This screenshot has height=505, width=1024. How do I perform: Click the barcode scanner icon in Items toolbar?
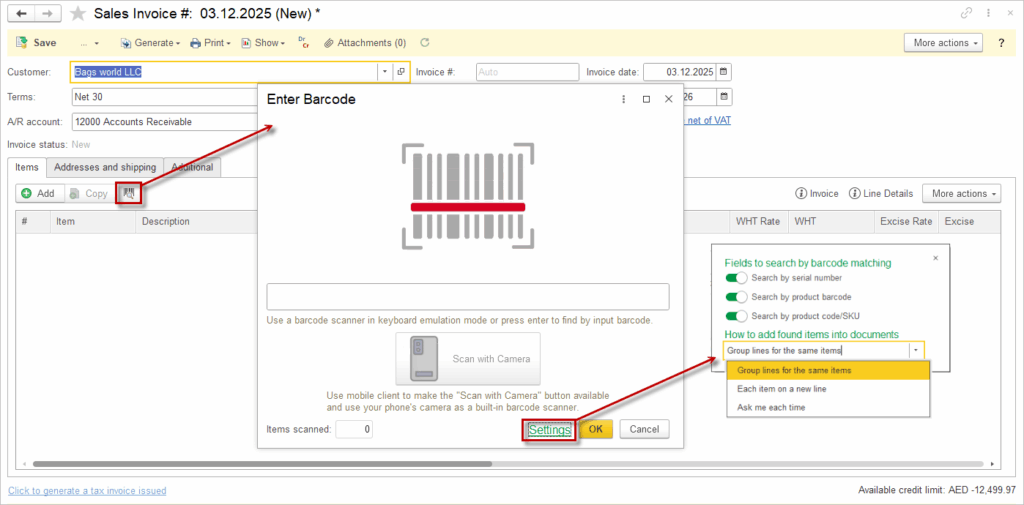pyautogui.click(x=128, y=193)
